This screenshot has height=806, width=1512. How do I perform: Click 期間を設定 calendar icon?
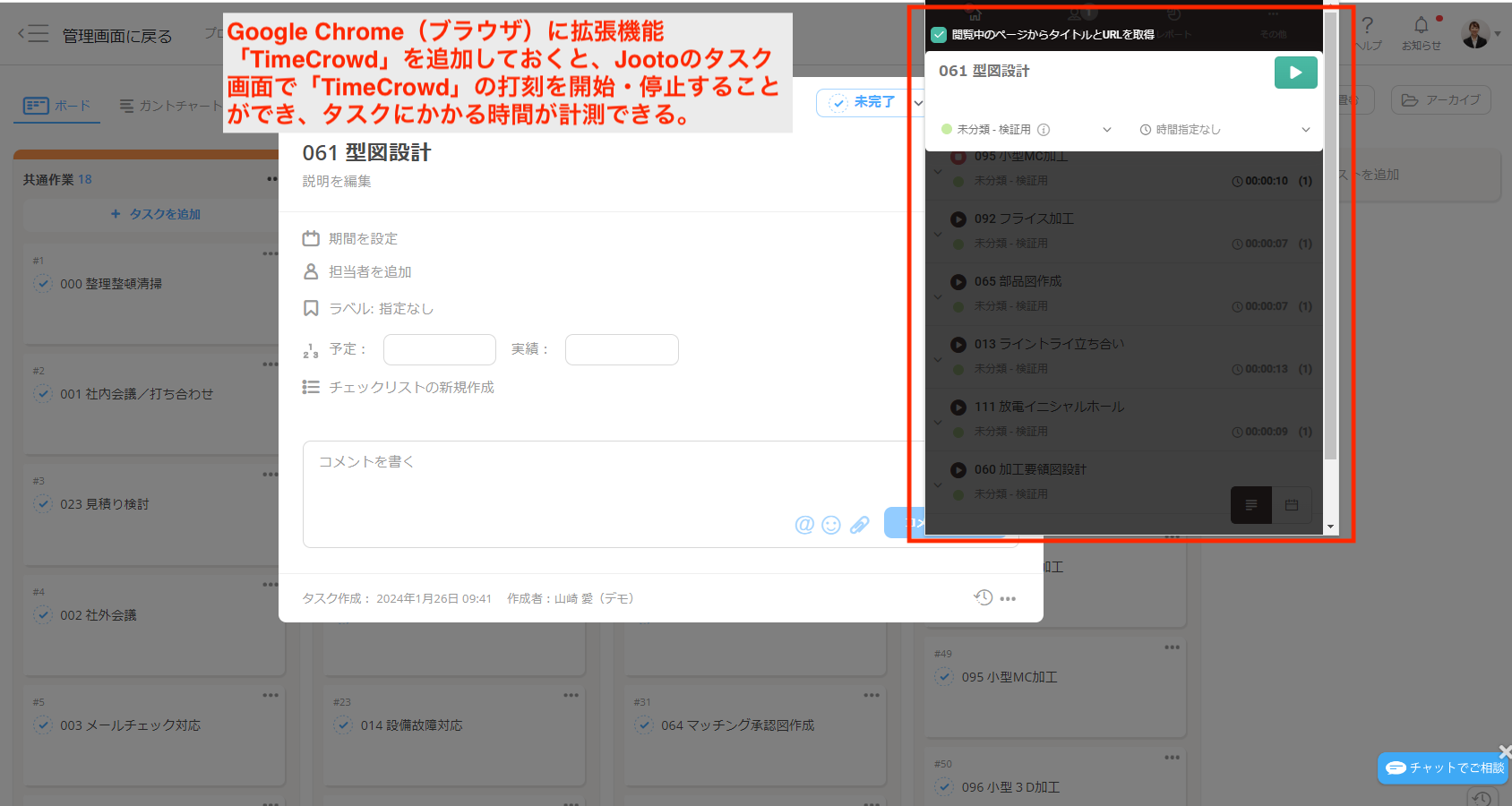click(311, 238)
